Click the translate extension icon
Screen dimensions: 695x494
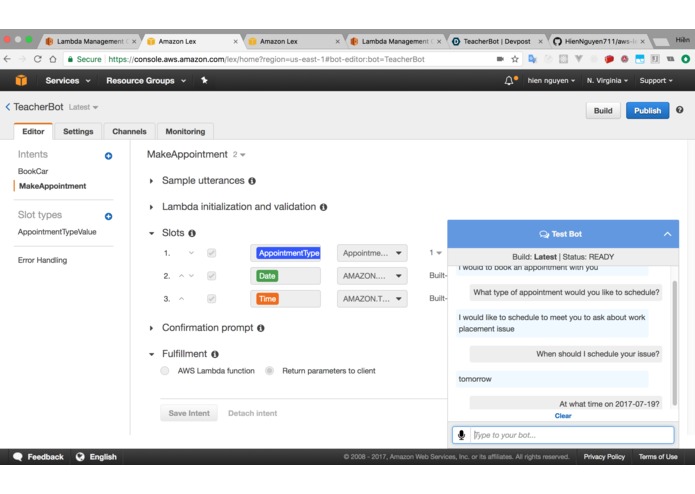(532, 59)
